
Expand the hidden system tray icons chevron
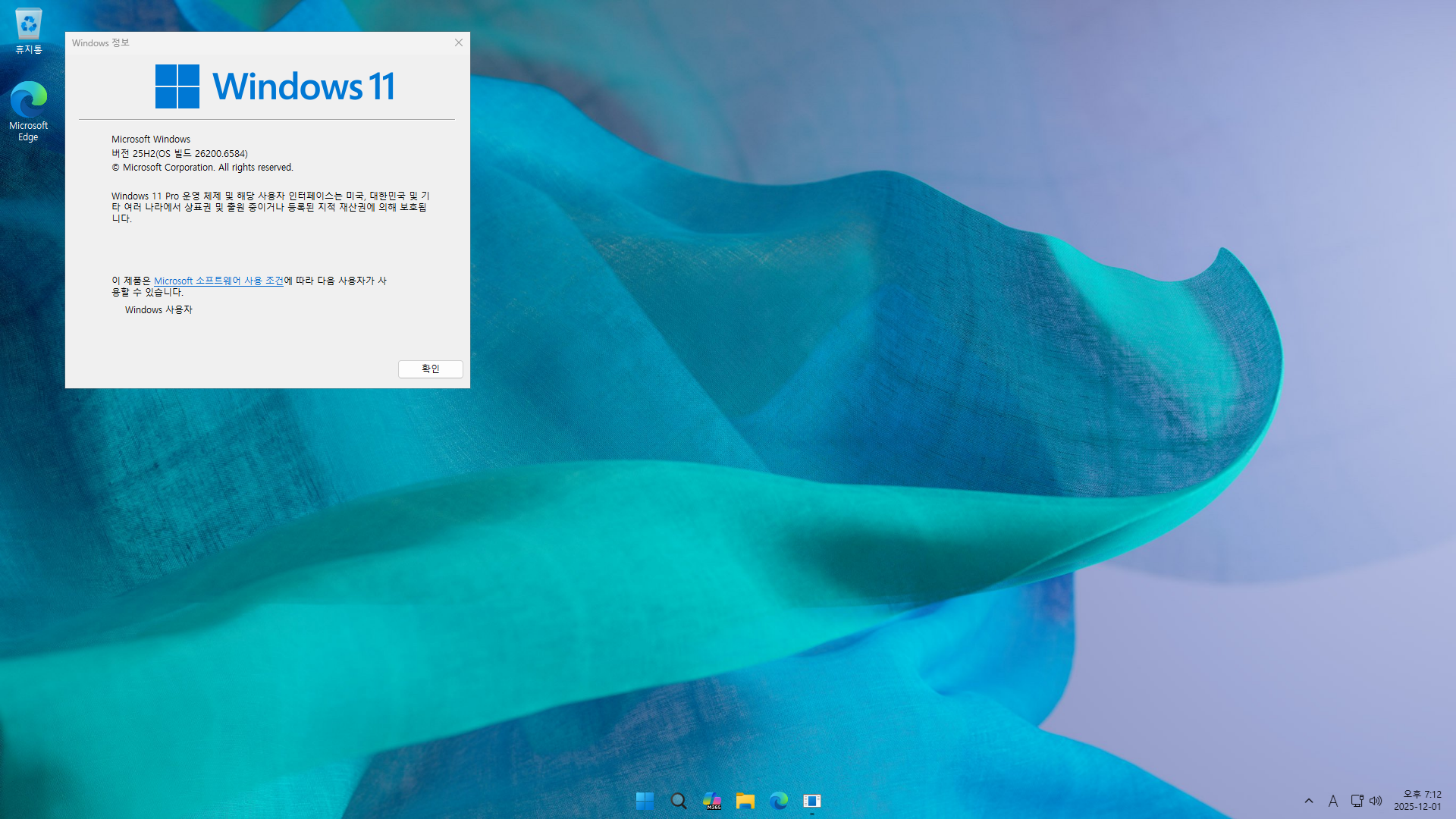click(x=1309, y=801)
